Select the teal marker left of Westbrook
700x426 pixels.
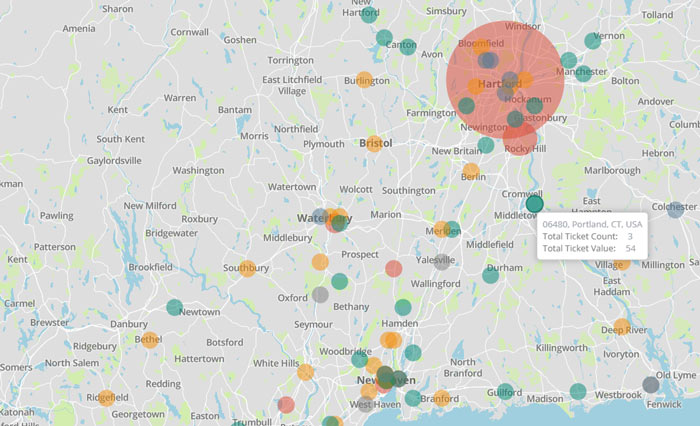578,392
